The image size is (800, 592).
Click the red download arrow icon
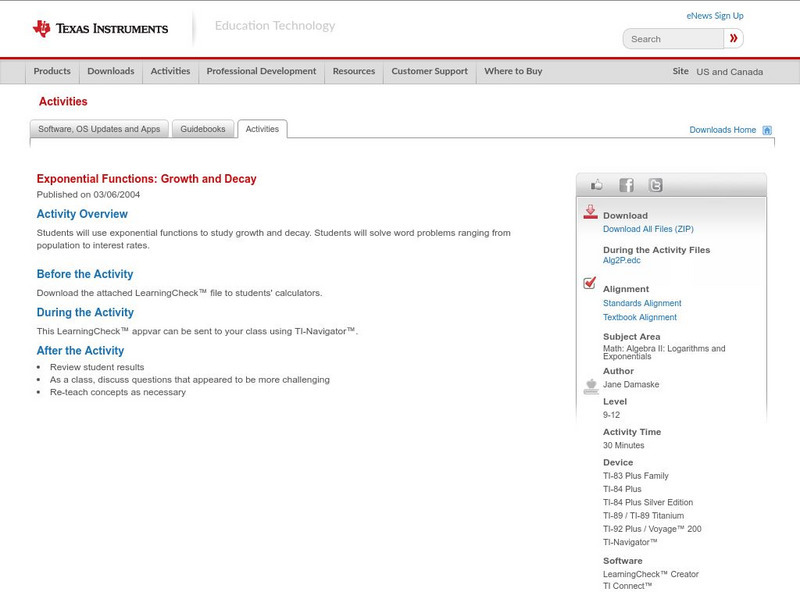(590, 212)
